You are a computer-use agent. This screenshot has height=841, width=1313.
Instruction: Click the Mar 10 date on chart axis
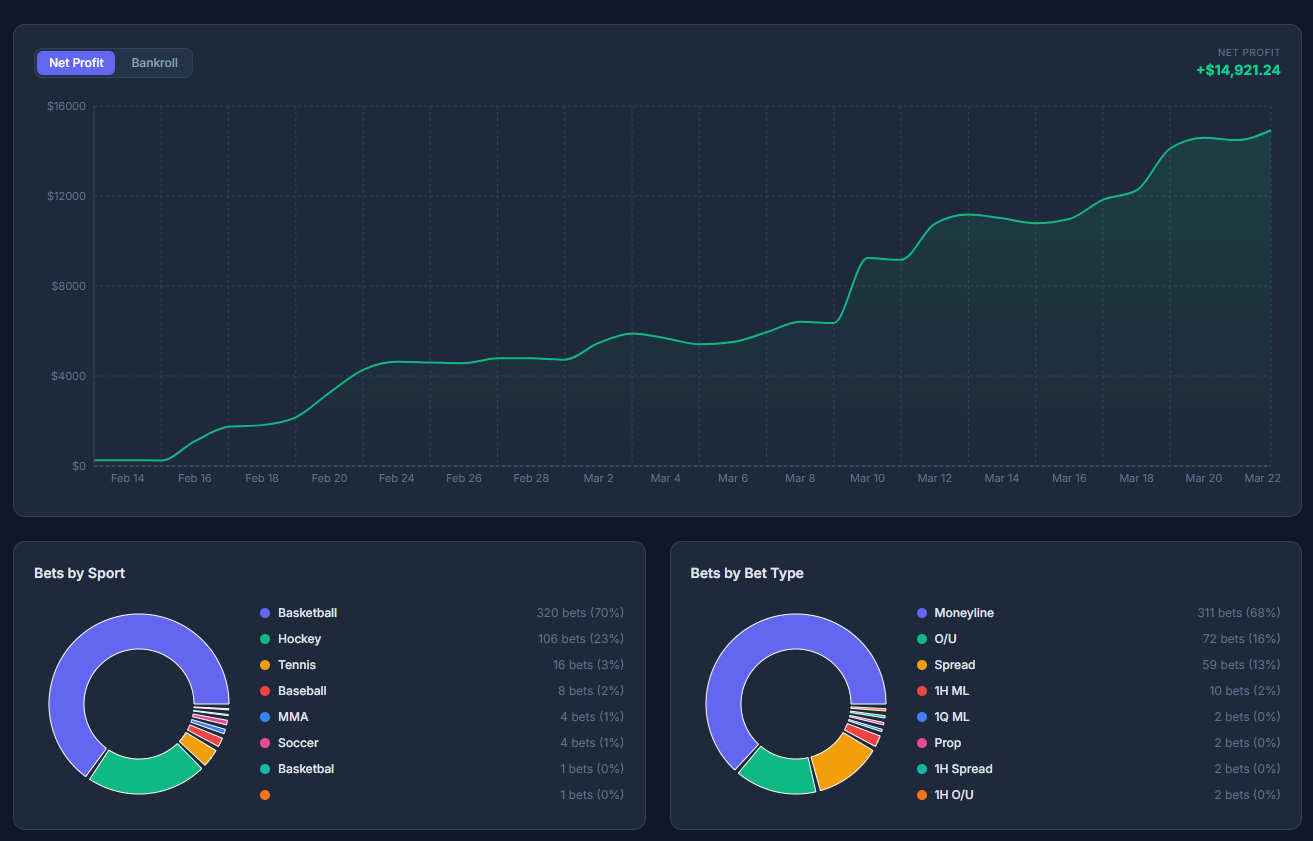point(867,479)
